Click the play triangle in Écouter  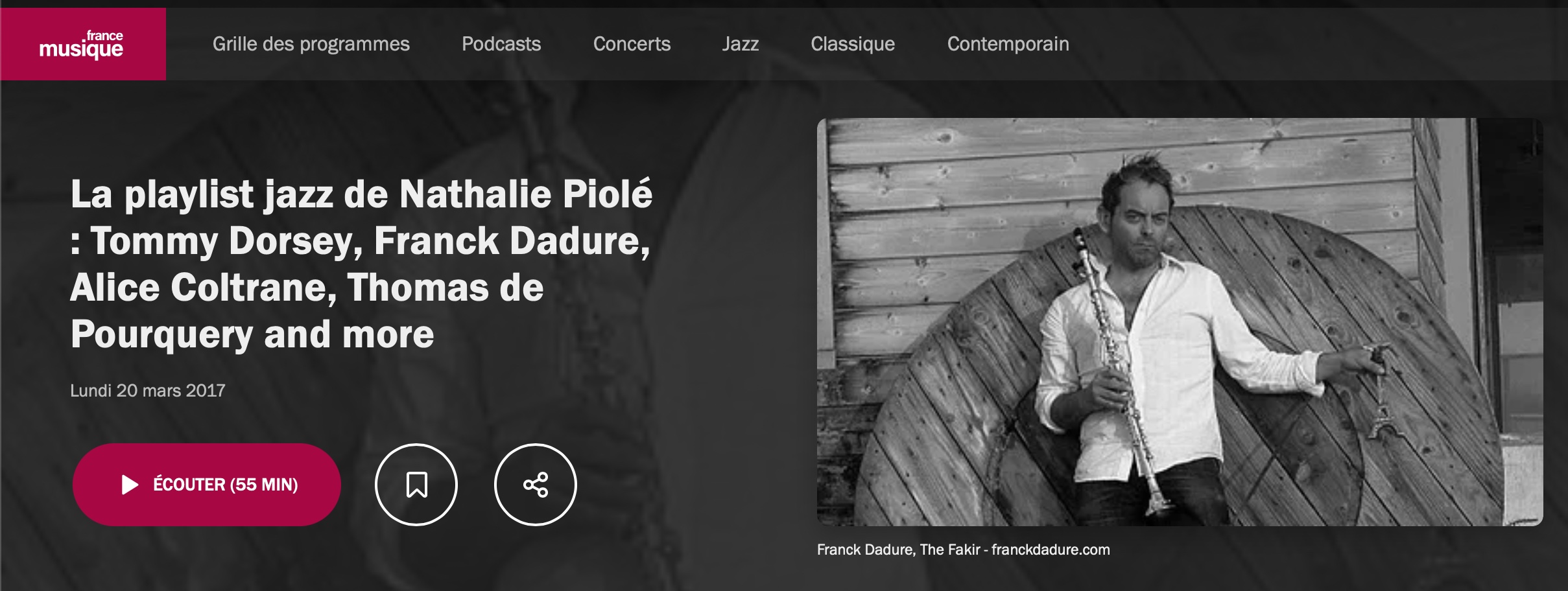(130, 485)
